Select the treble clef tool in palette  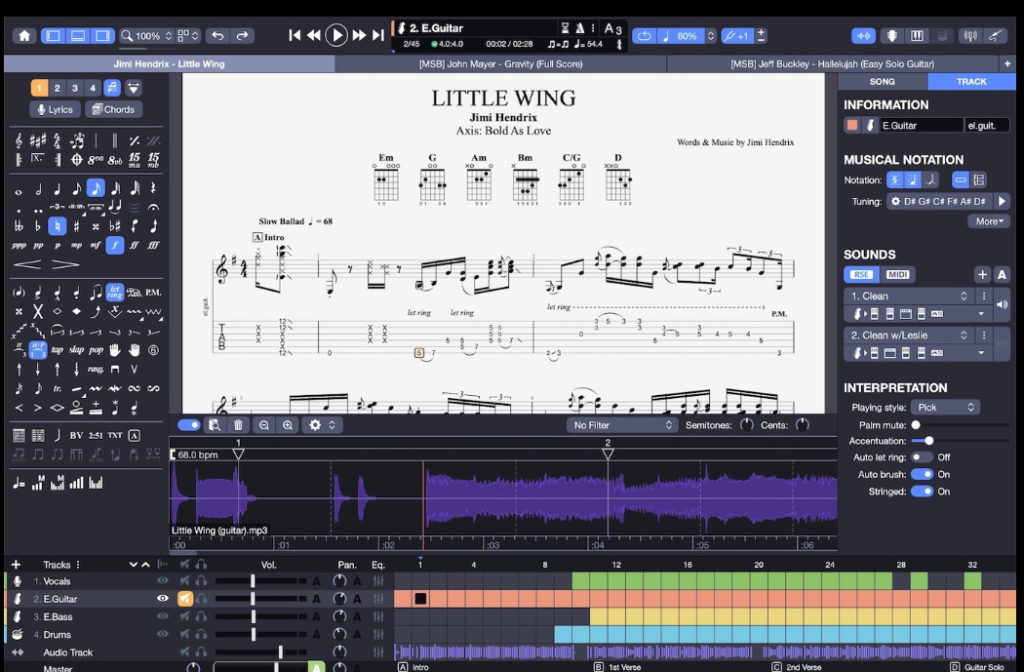click(x=20, y=140)
